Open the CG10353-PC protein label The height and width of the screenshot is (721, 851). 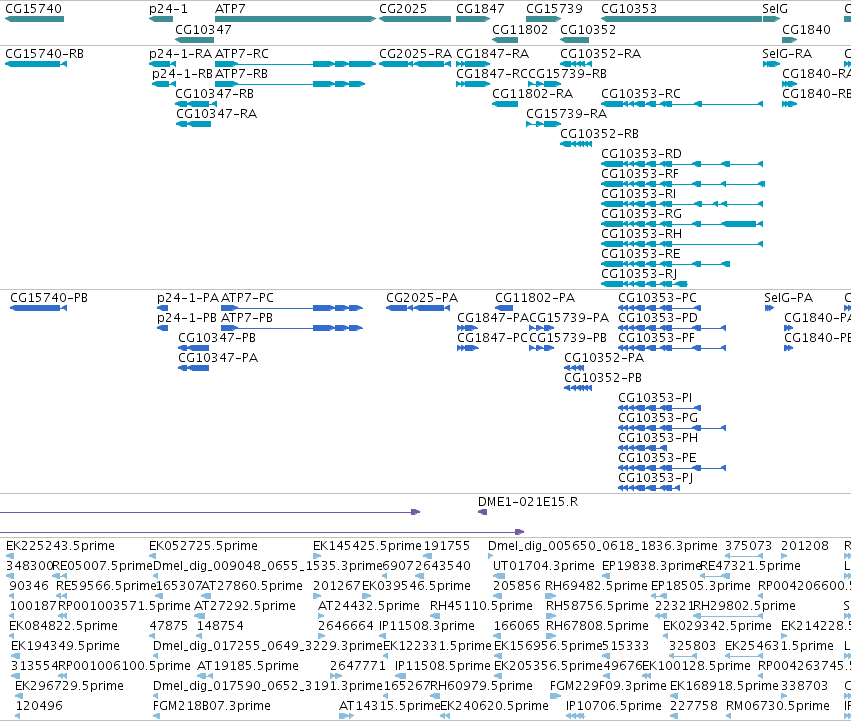pos(657,298)
